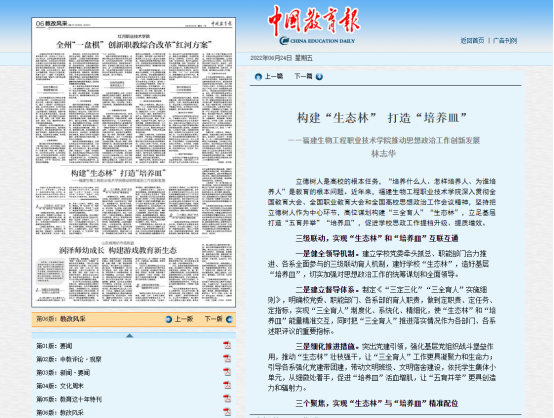Open 润泽郝幼成长 article region in page thumbnail
The height and width of the screenshot is (418, 554).
[x=118, y=250]
